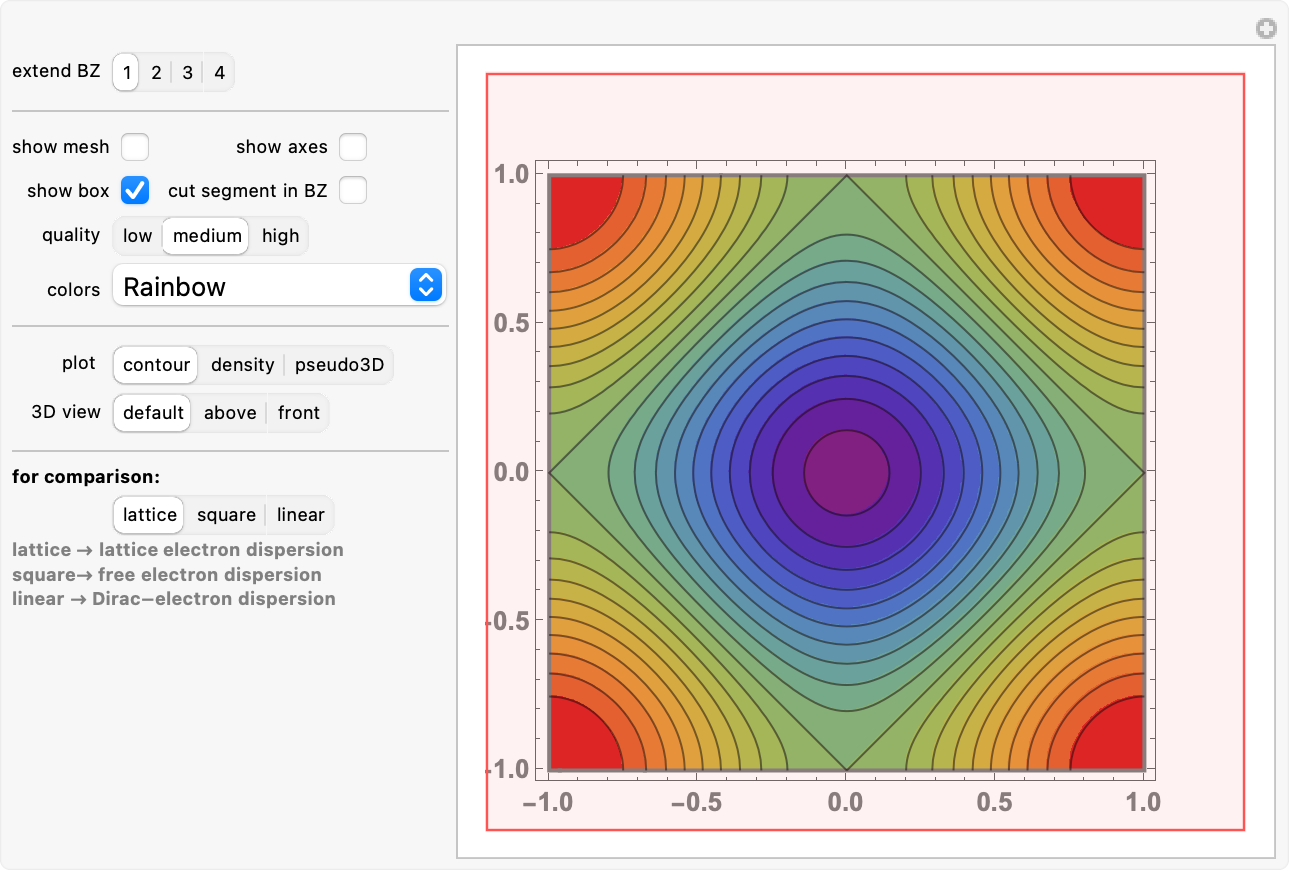Select the pseudo3D plot type
This screenshot has width=1289, height=872.
click(339, 365)
